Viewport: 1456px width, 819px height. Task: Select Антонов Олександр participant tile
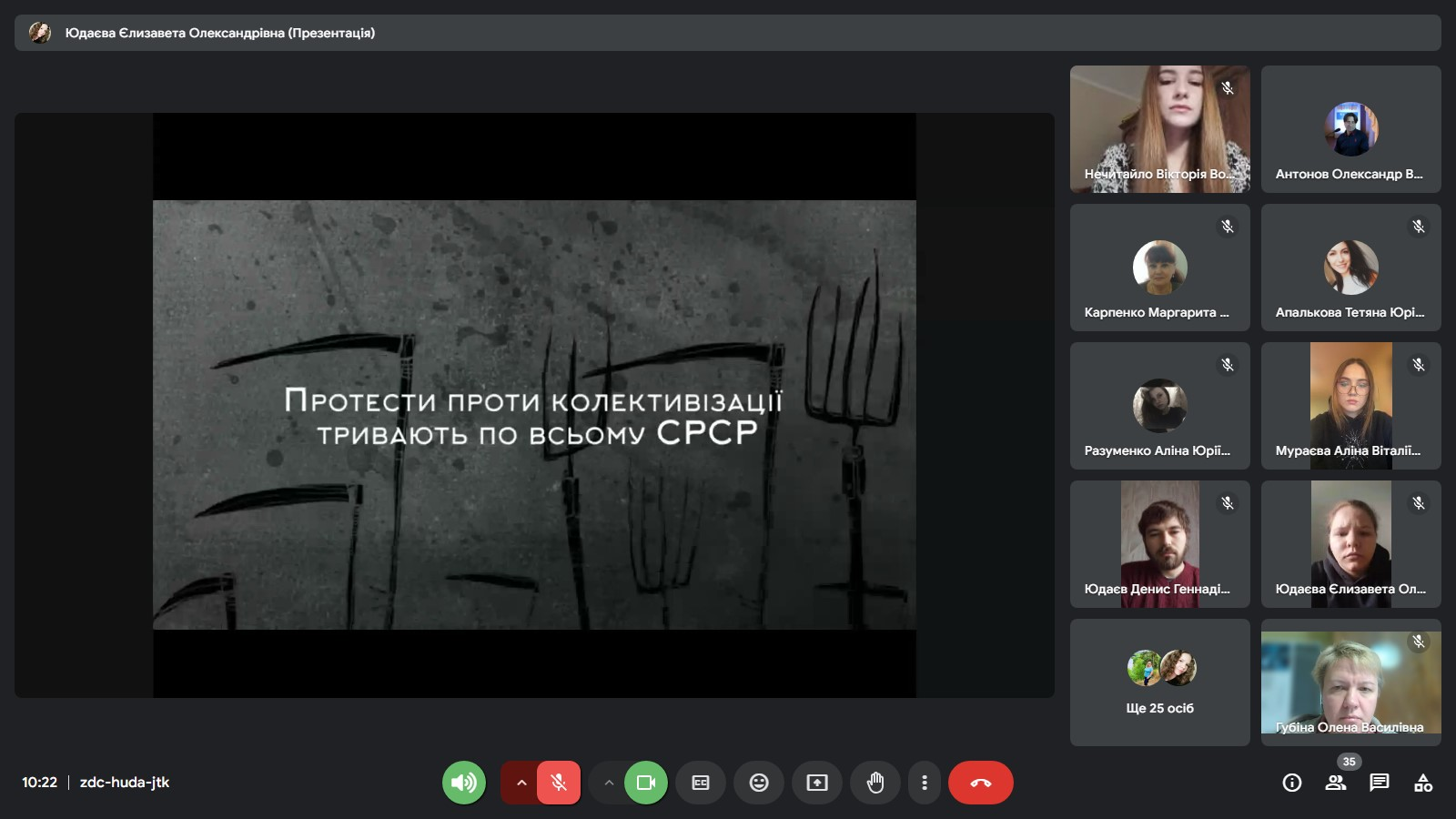1351,129
